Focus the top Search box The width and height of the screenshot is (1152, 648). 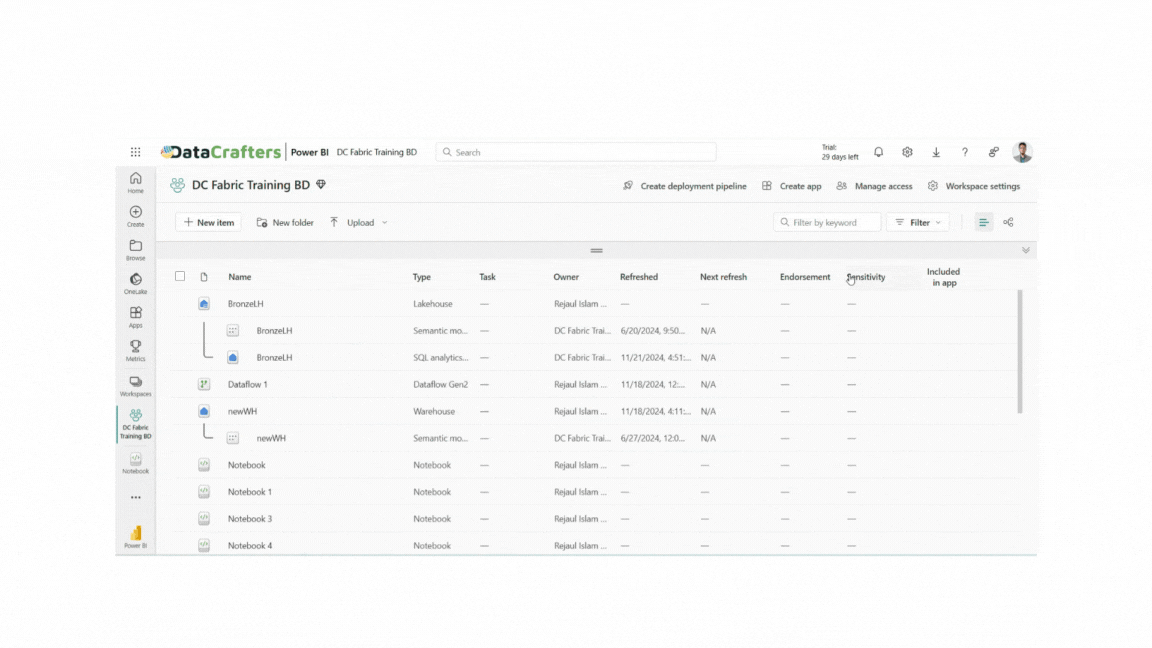point(576,152)
